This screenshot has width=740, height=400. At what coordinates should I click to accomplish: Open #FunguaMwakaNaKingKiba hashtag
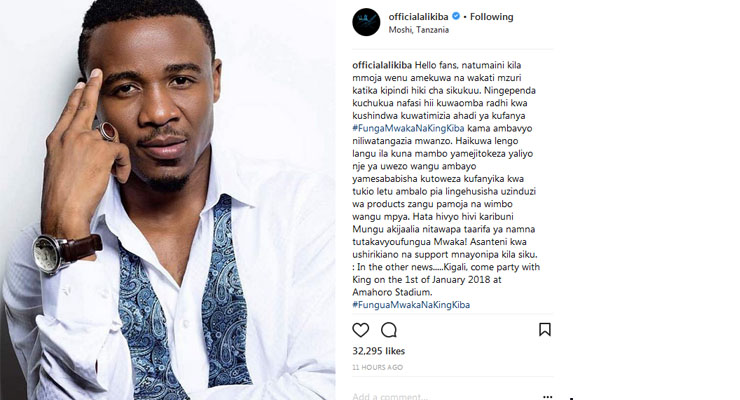[x=411, y=305]
